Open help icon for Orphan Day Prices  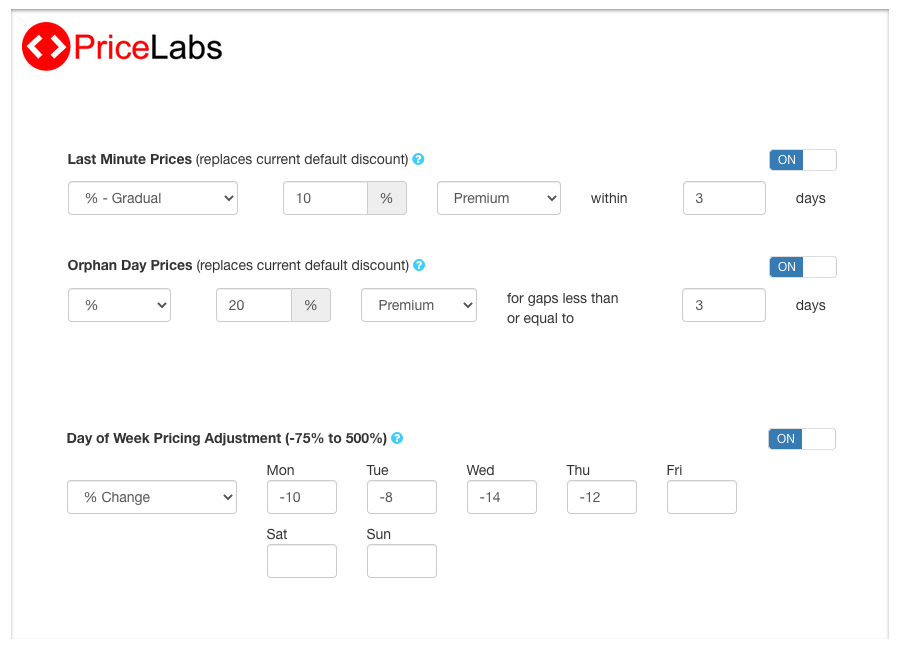419,265
